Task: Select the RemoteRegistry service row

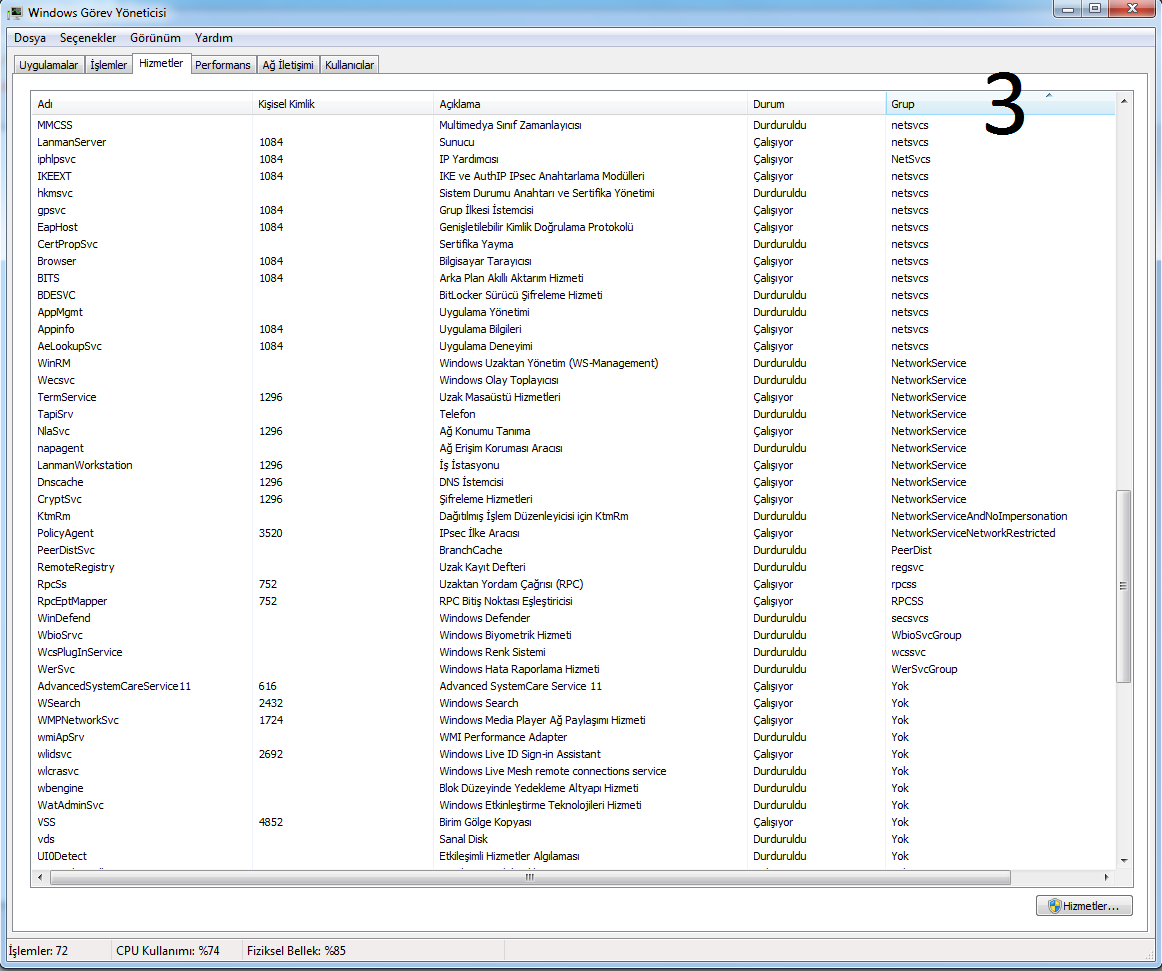Action: pyautogui.click(x=573, y=568)
